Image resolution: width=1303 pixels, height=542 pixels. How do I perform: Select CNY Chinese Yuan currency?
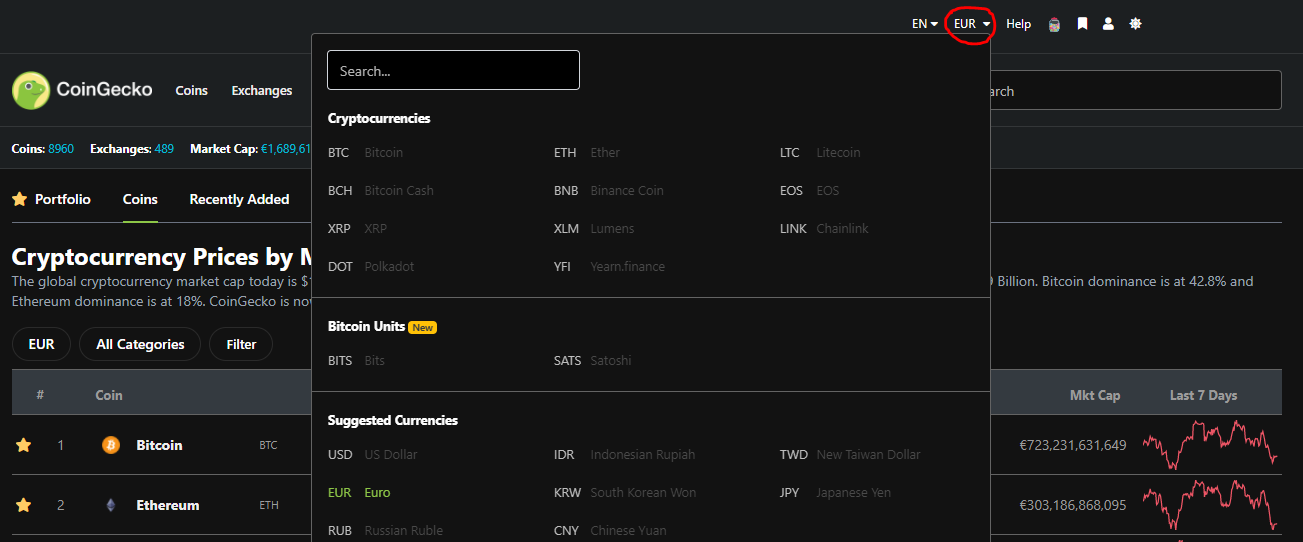pyautogui.click(x=610, y=531)
